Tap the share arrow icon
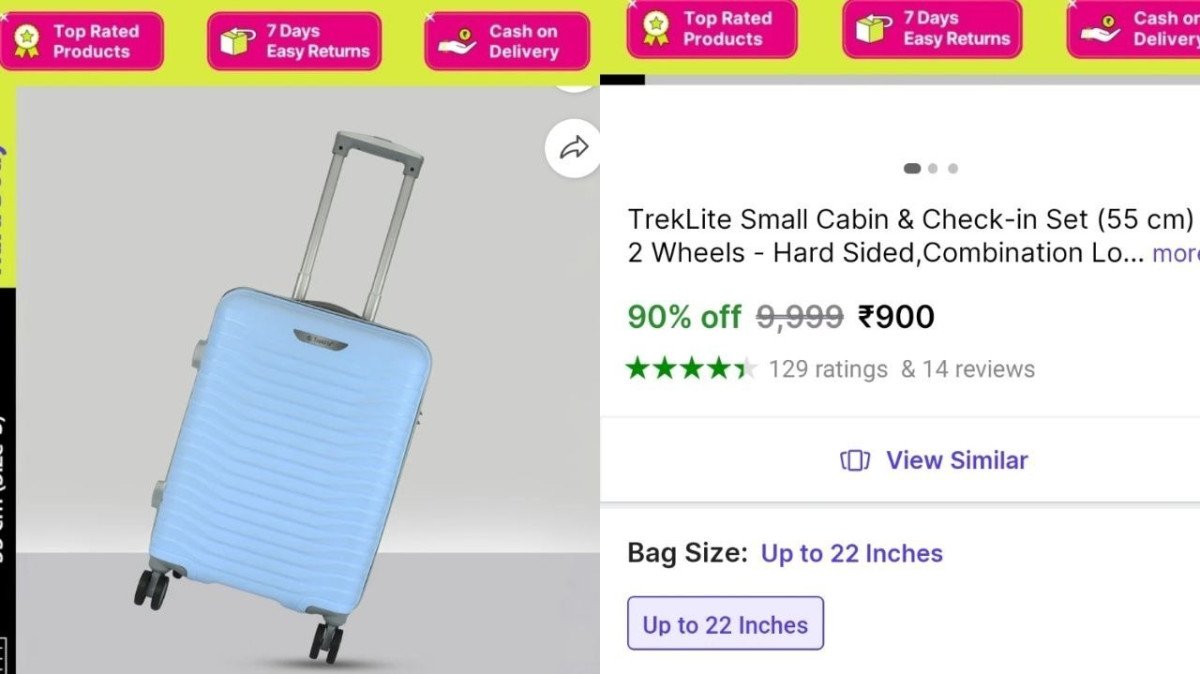1200x674 pixels. pyautogui.click(x=574, y=149)
